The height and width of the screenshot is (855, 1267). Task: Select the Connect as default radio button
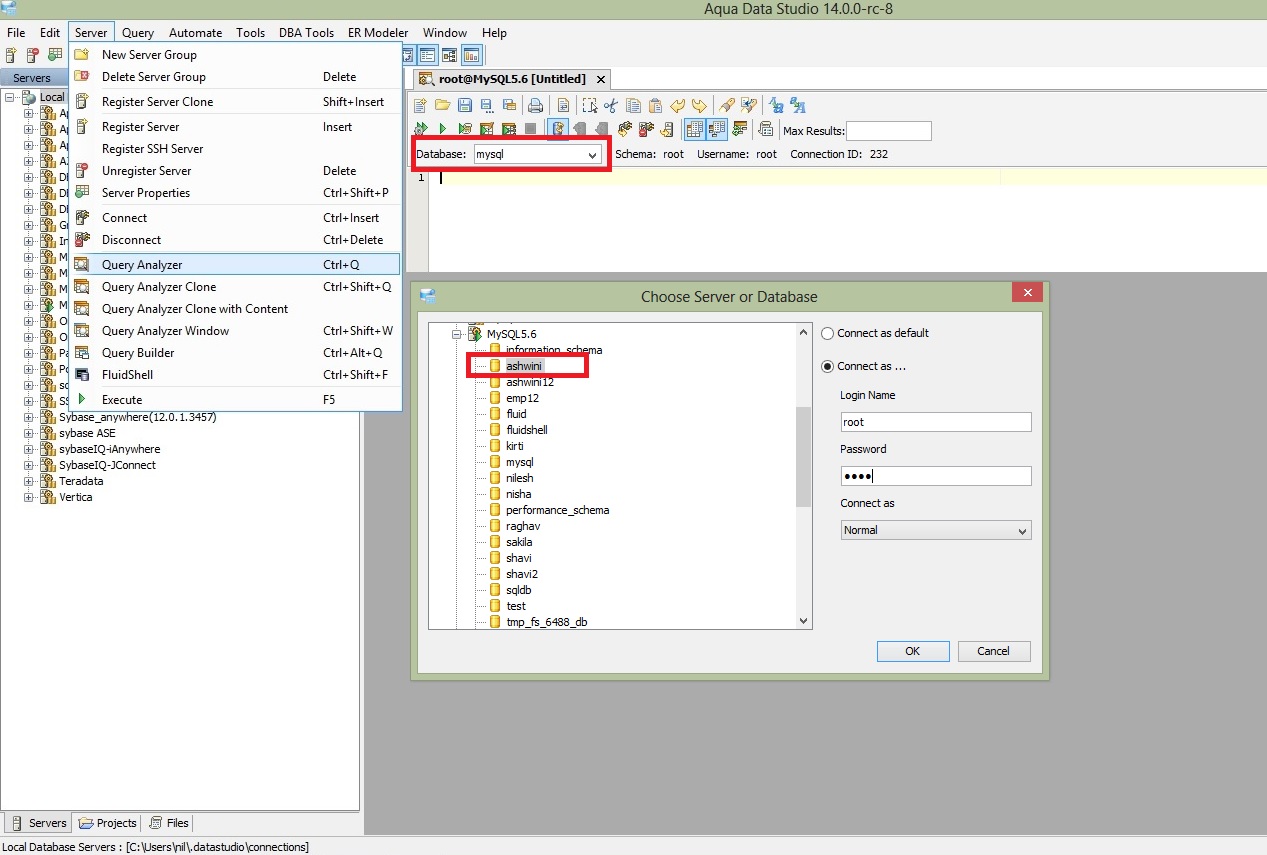[x=827, y=333]
